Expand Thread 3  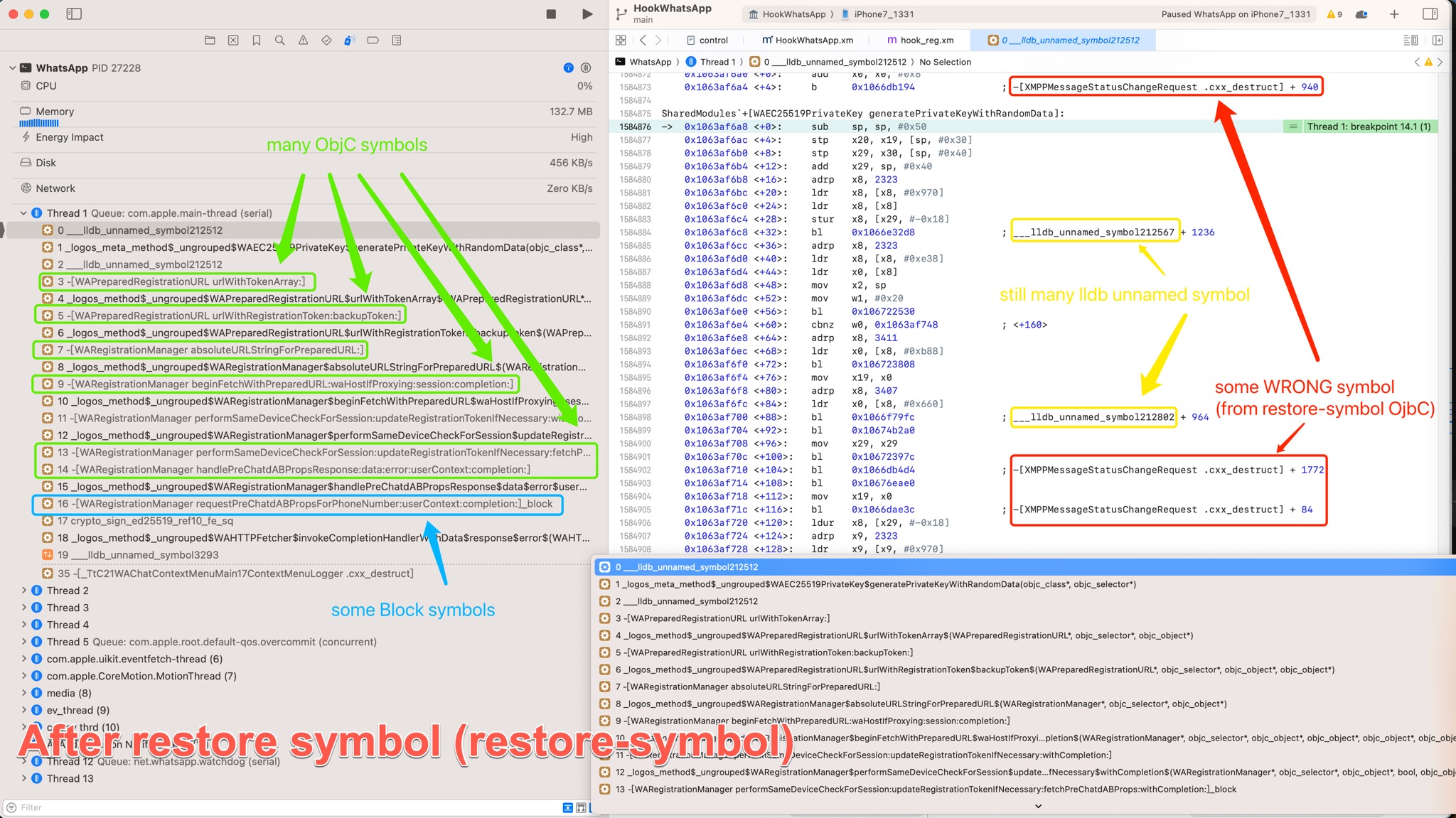tap(23, 608)
